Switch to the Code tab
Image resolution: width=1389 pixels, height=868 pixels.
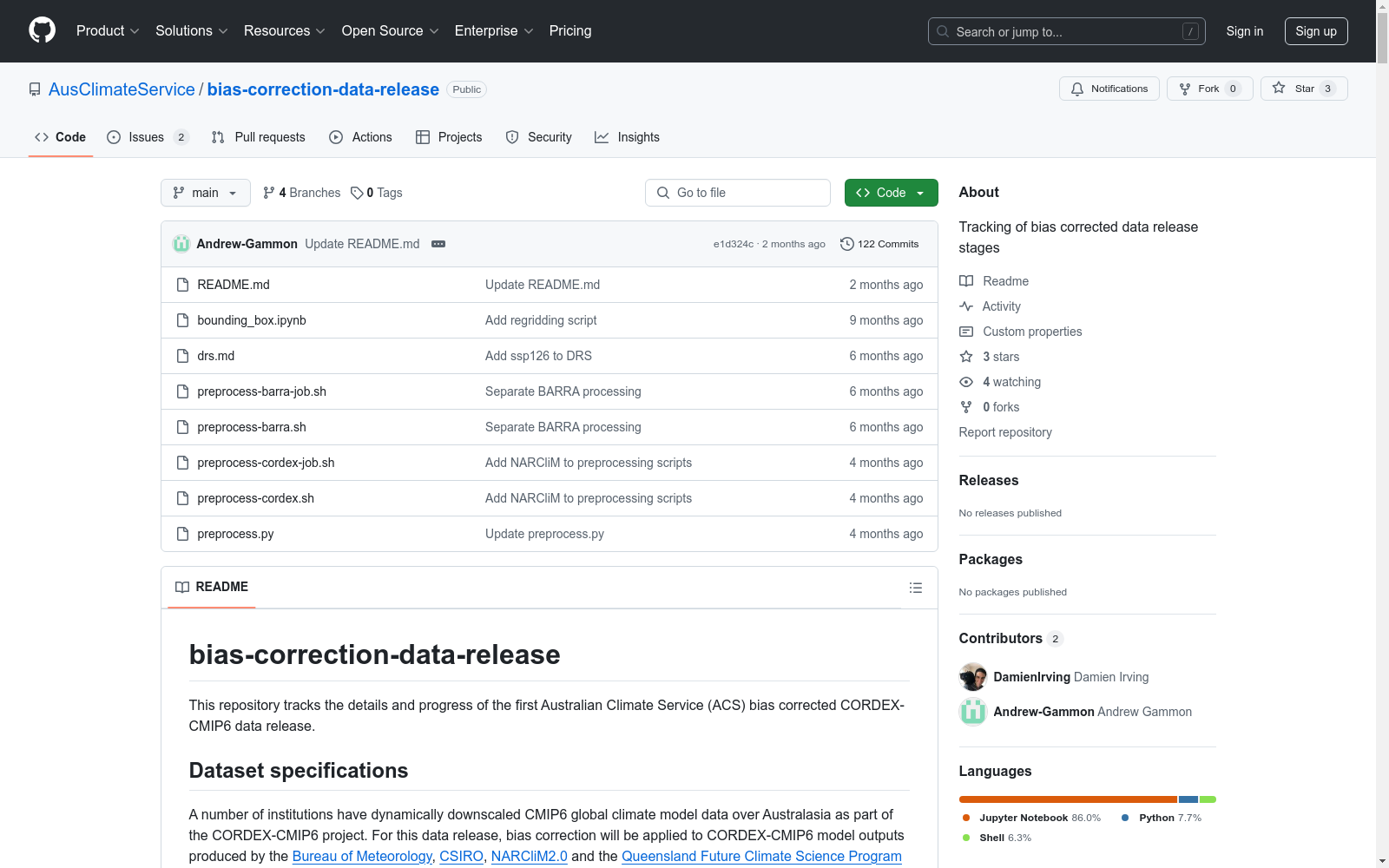point(60,137)
